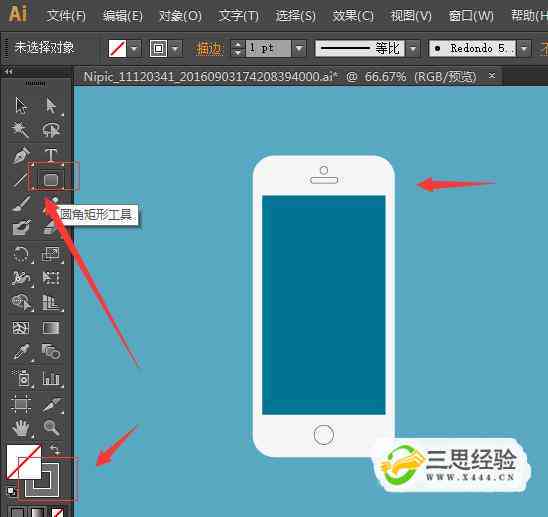Open the 对象(O) menu
Image resolution: width=548 pixels, height=517 pixels.
point(180,16)
